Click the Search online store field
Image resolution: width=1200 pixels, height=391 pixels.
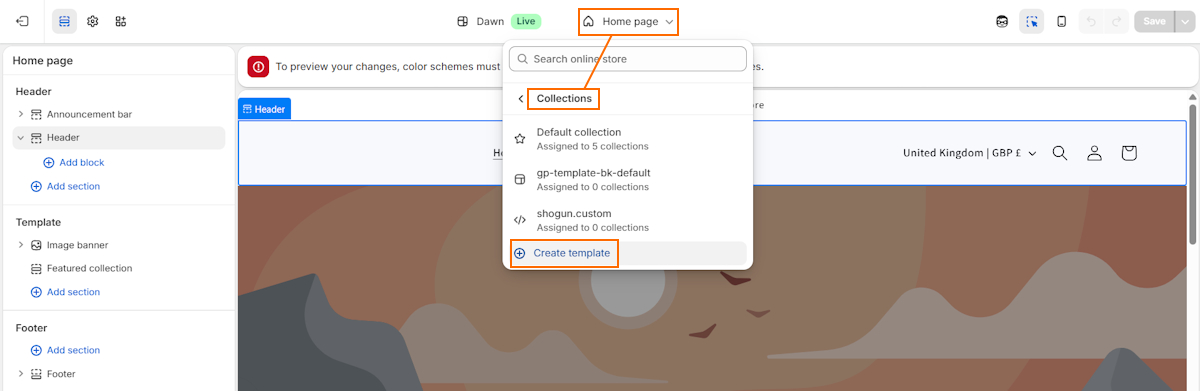(x=628, y=59)
